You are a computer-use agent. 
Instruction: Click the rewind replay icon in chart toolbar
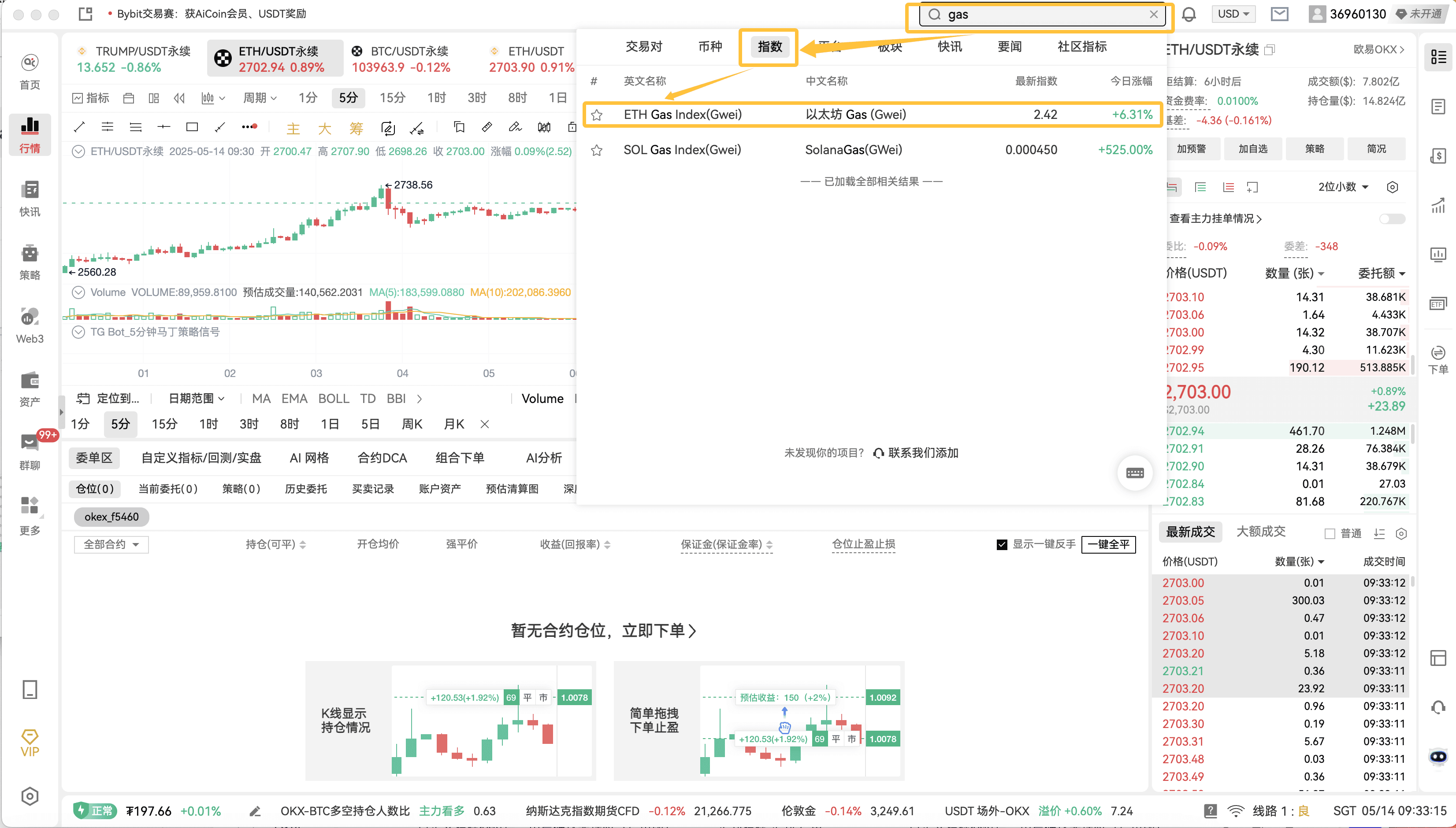pos(179,98)
